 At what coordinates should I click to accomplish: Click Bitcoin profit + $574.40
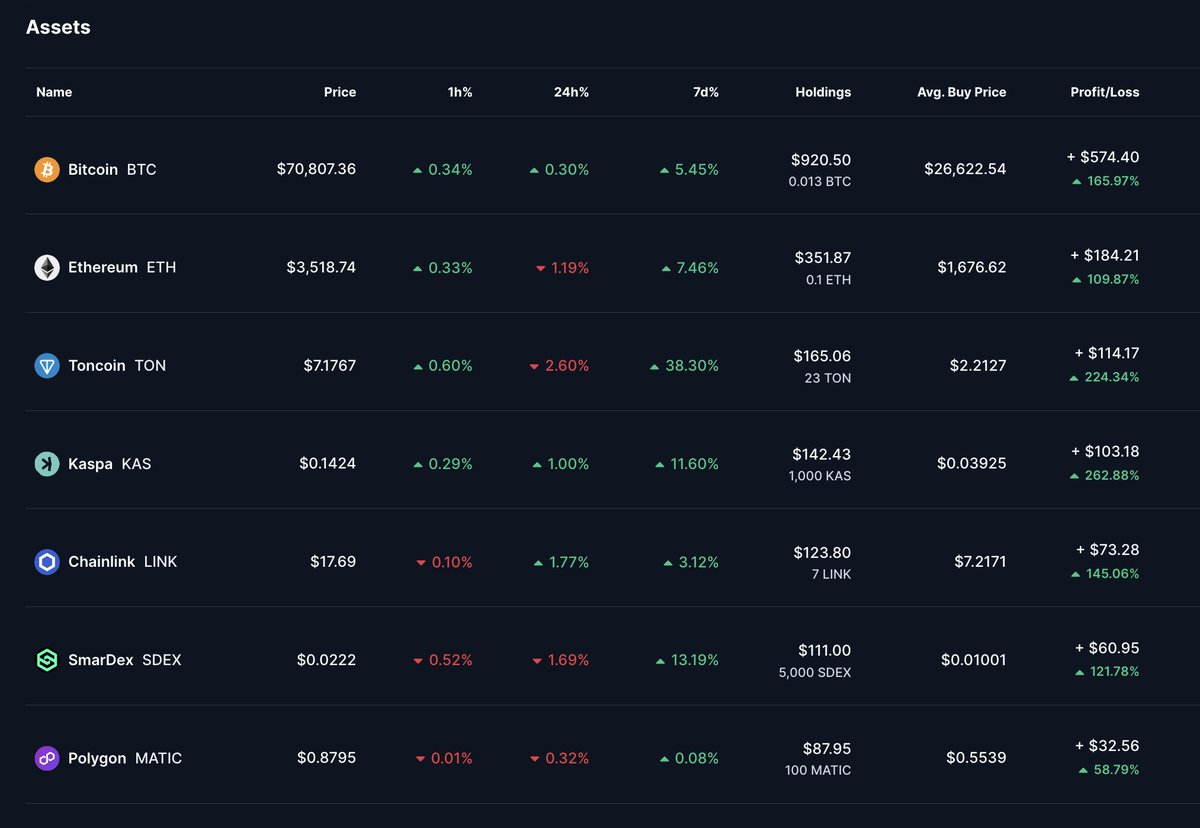click(1103, 157)
